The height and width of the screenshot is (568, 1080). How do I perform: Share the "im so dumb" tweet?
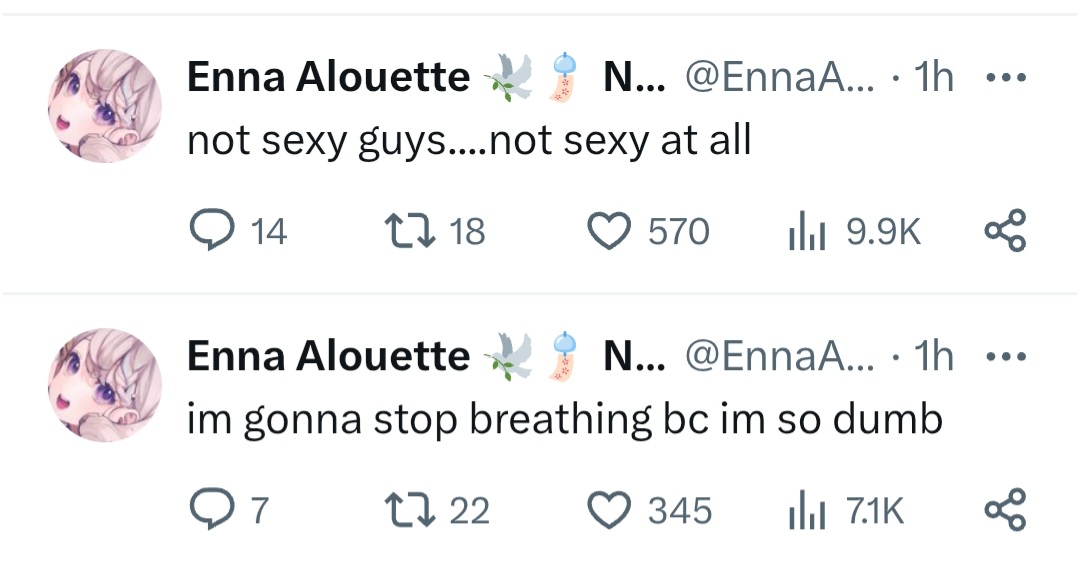point(1005,511)
